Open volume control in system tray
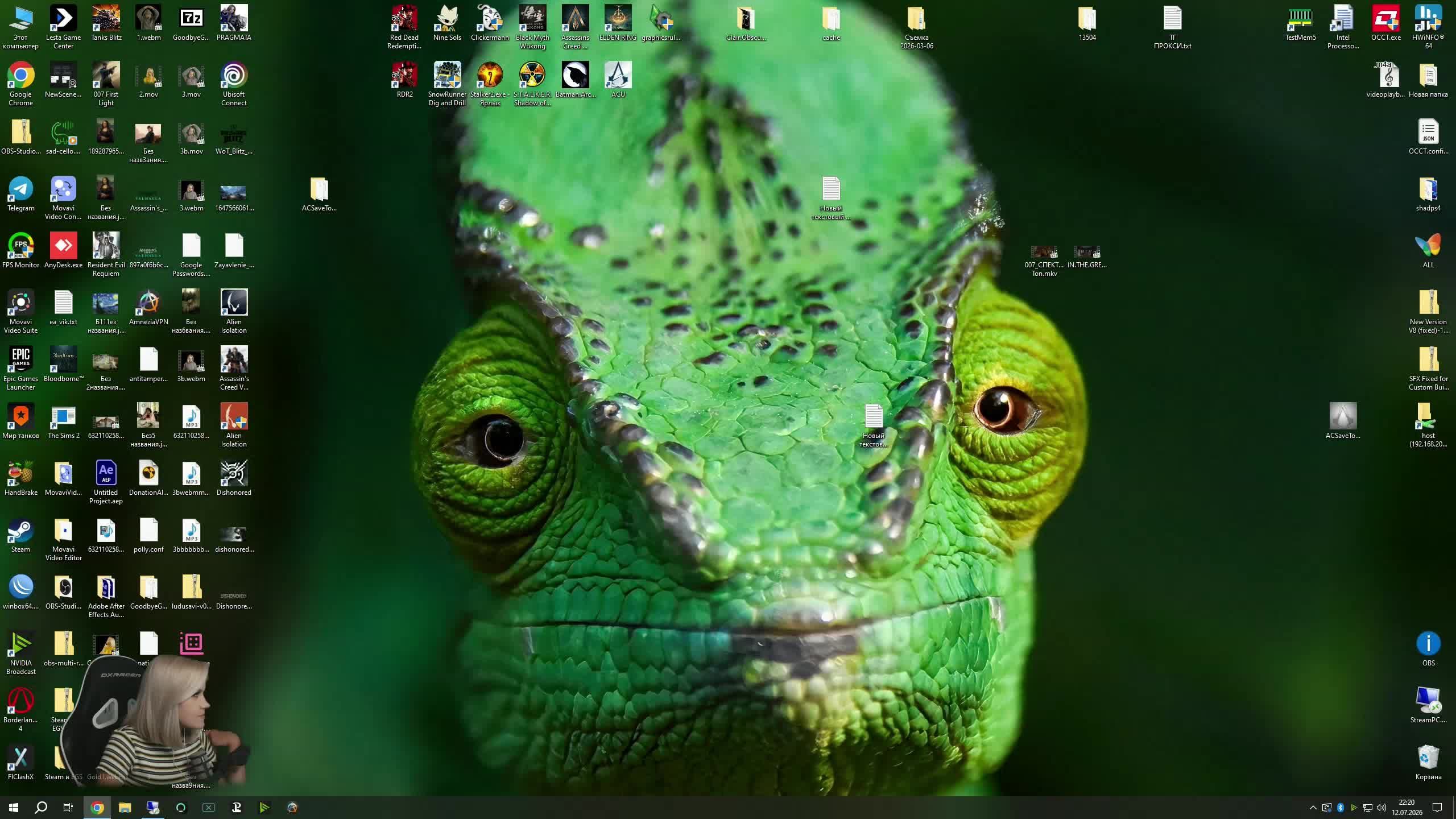Viewport: 1456px width, 819px height. (x=1381, y=807)
